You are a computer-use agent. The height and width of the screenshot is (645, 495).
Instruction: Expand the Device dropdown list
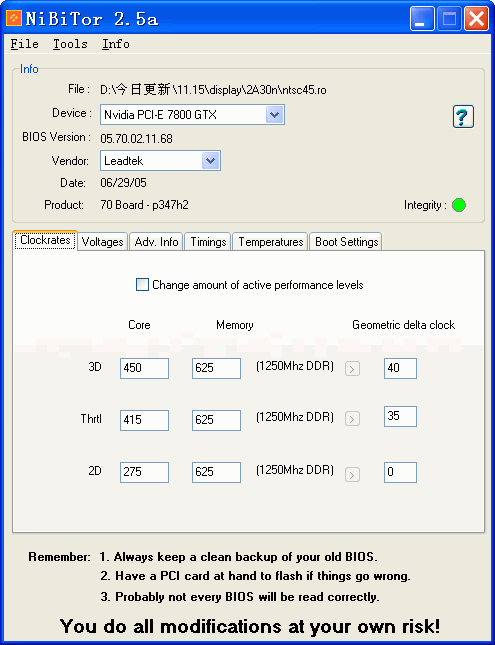[x=274, y=115]
